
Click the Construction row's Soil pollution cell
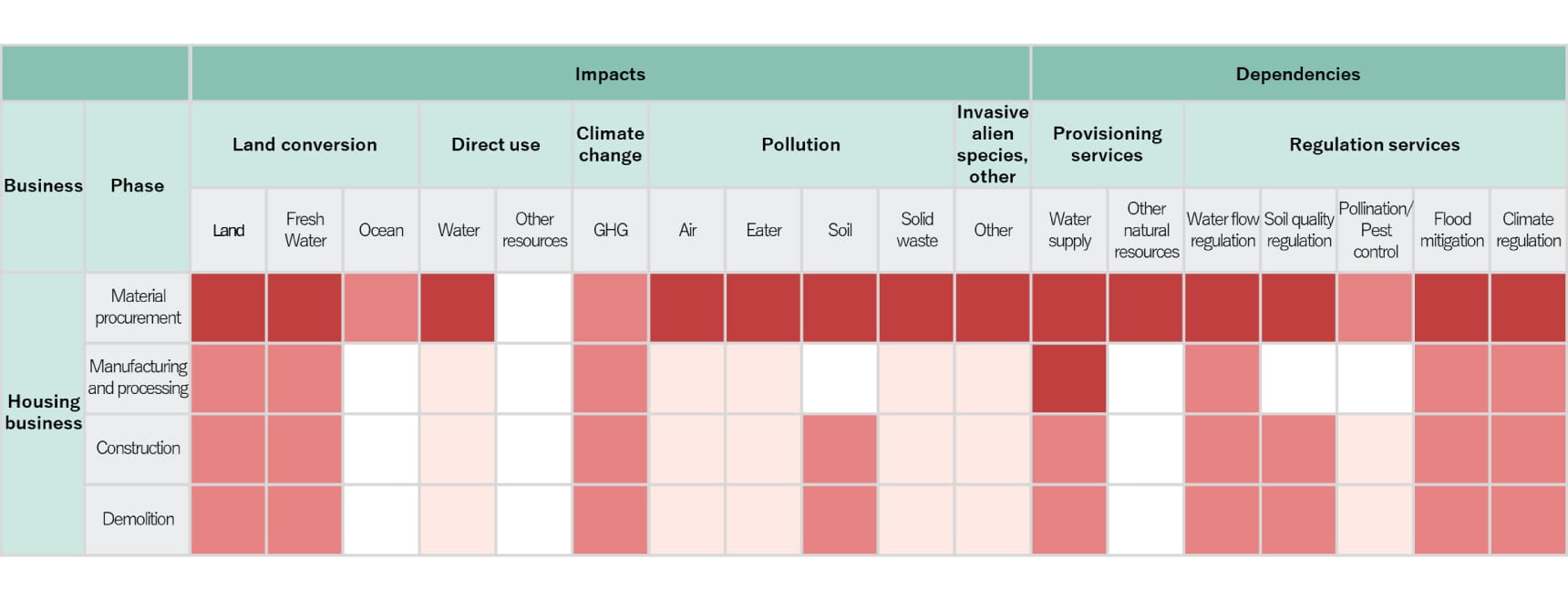pyautogui.click(x=840, y=449)
